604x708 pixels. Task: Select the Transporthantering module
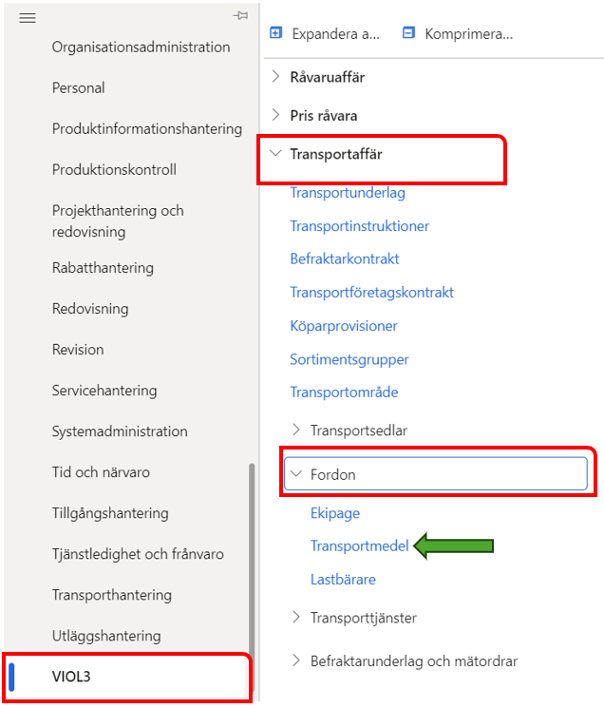tap(112, 595)
